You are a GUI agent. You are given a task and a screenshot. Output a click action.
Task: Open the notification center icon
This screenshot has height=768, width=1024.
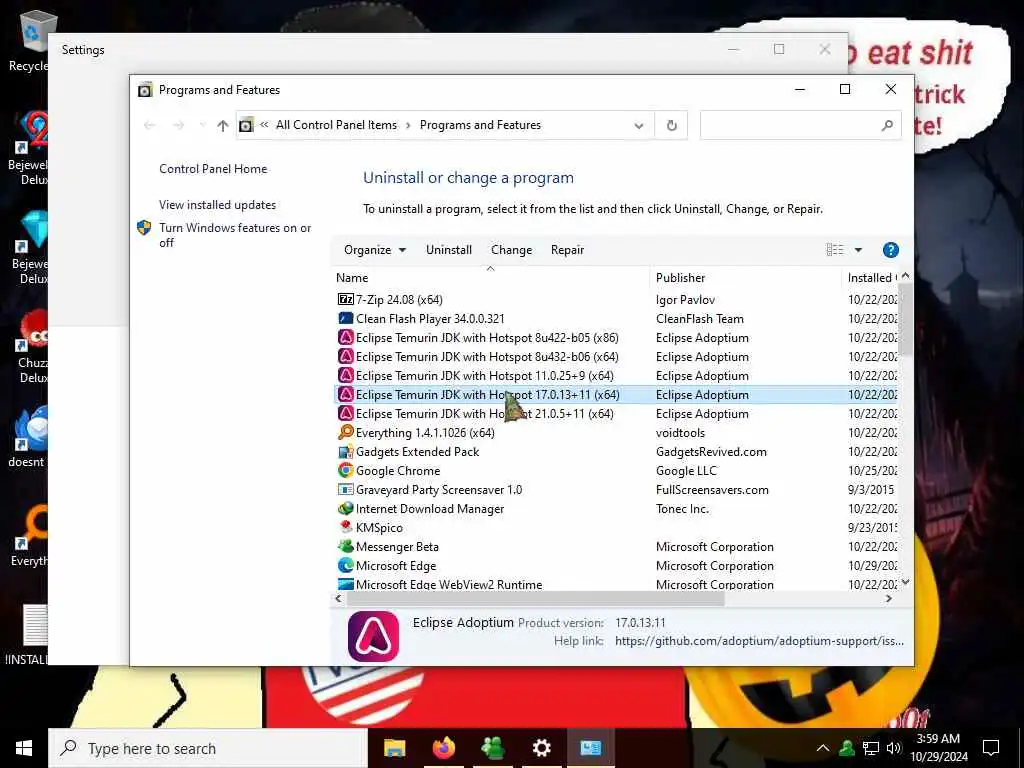coord(991,748)
